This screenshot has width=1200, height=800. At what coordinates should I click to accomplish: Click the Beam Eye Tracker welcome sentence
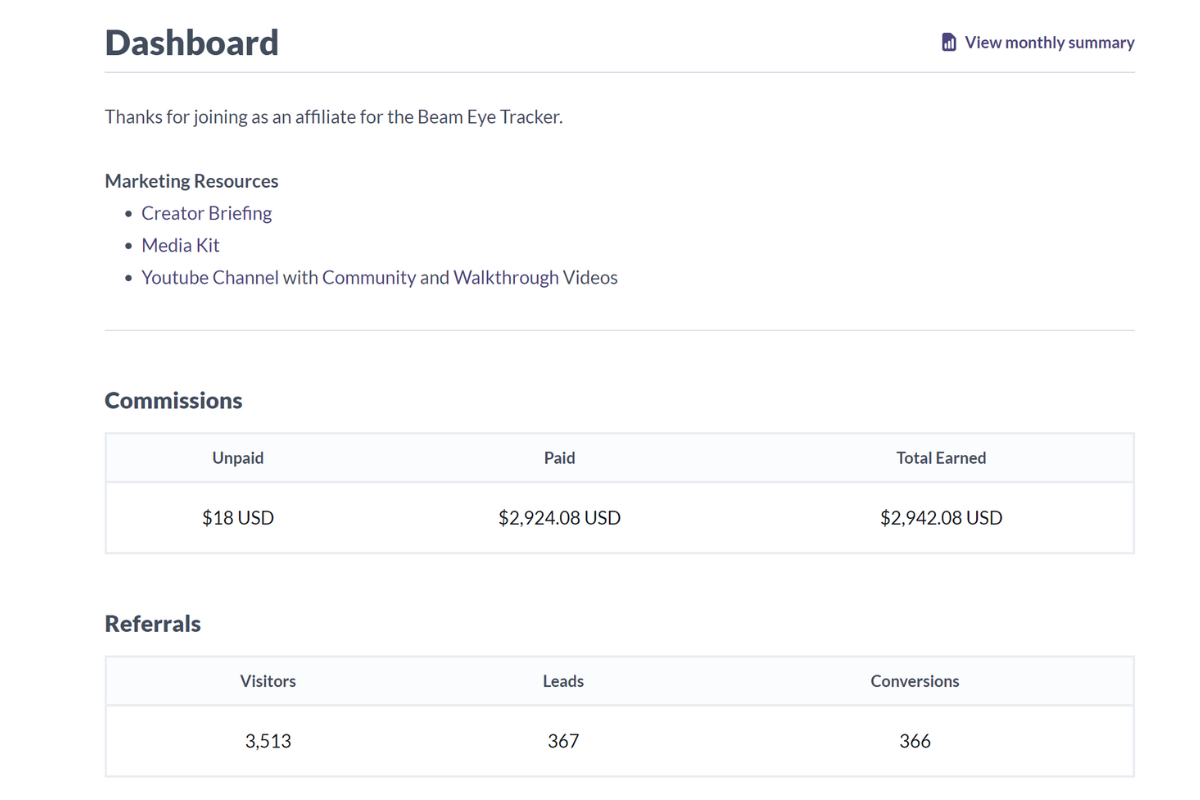(334, 117)
